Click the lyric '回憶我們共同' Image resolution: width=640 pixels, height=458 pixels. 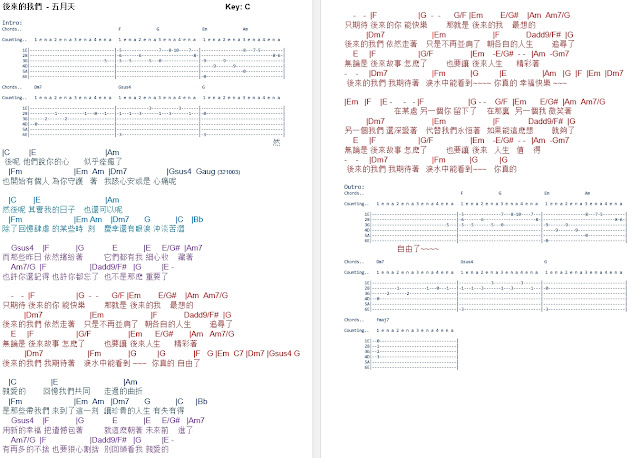[67, 391]
